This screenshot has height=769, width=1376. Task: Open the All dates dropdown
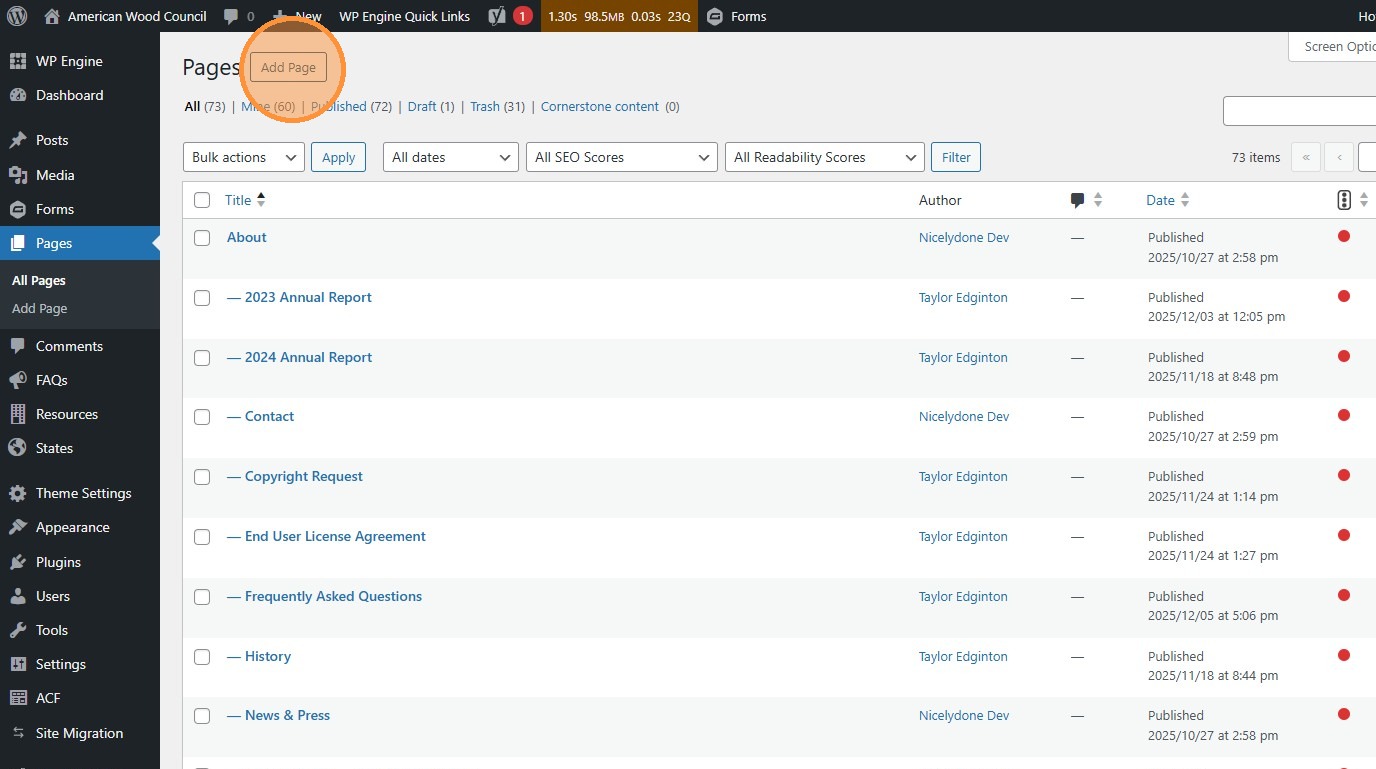pos(451,157)
